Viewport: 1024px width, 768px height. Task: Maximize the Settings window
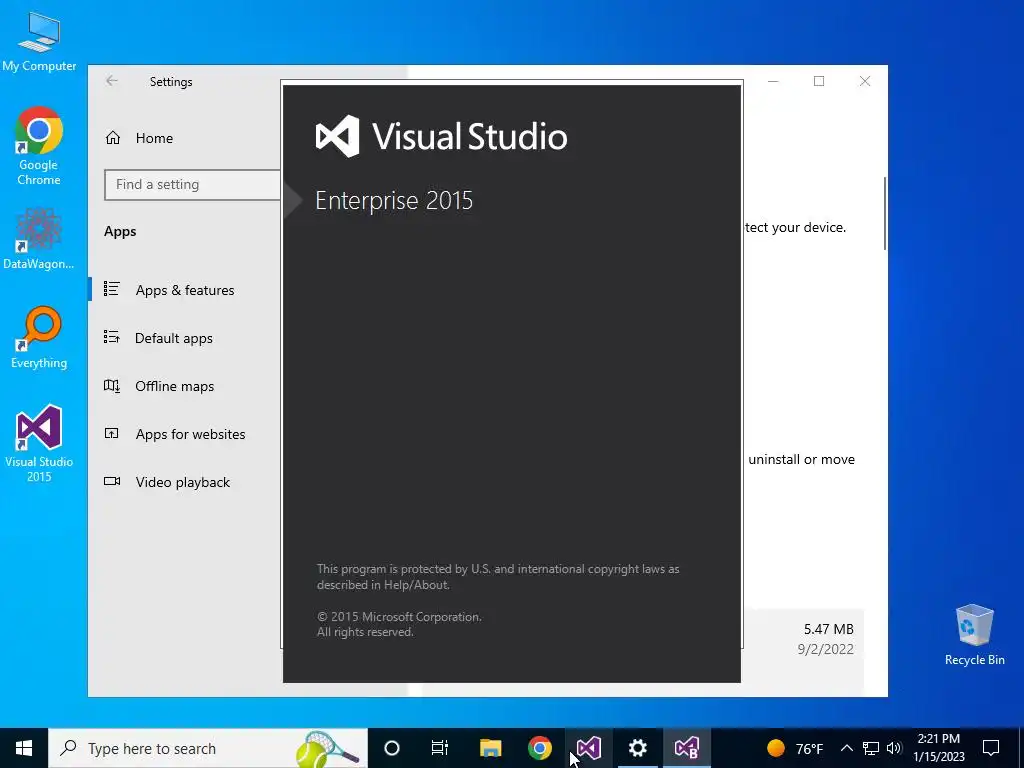pos(819,81)
